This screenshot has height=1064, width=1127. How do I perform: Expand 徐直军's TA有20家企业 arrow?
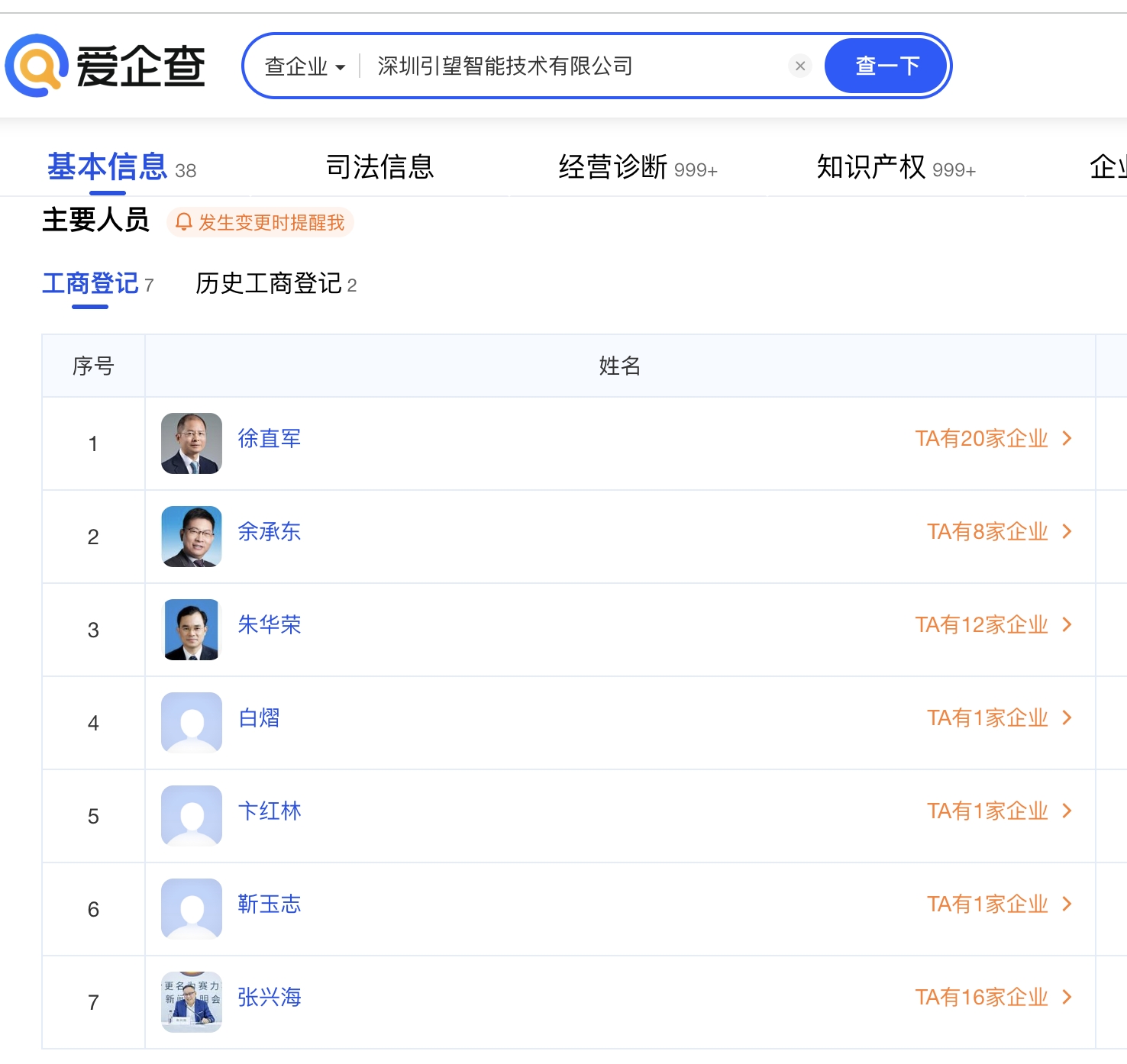pyautogui.click(x=1067, y=438)
